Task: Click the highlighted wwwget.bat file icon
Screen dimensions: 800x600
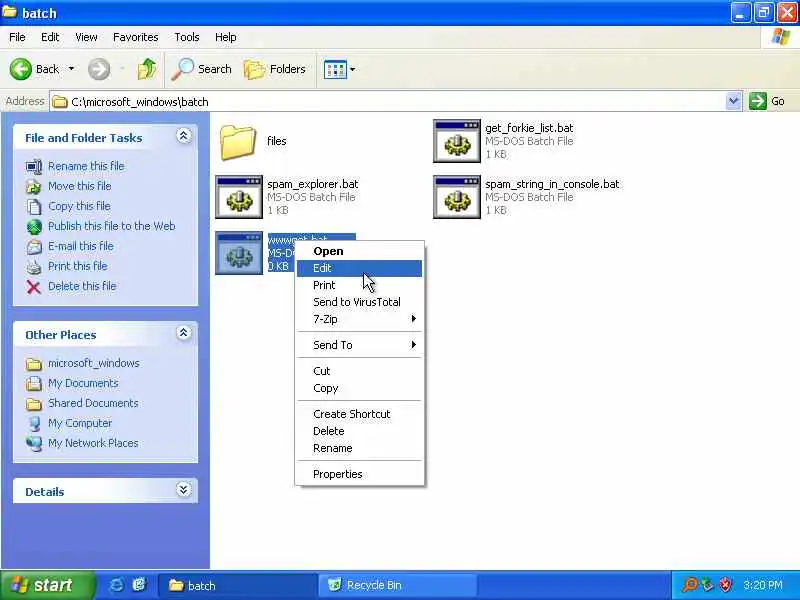Action: [x=239, y=253]
